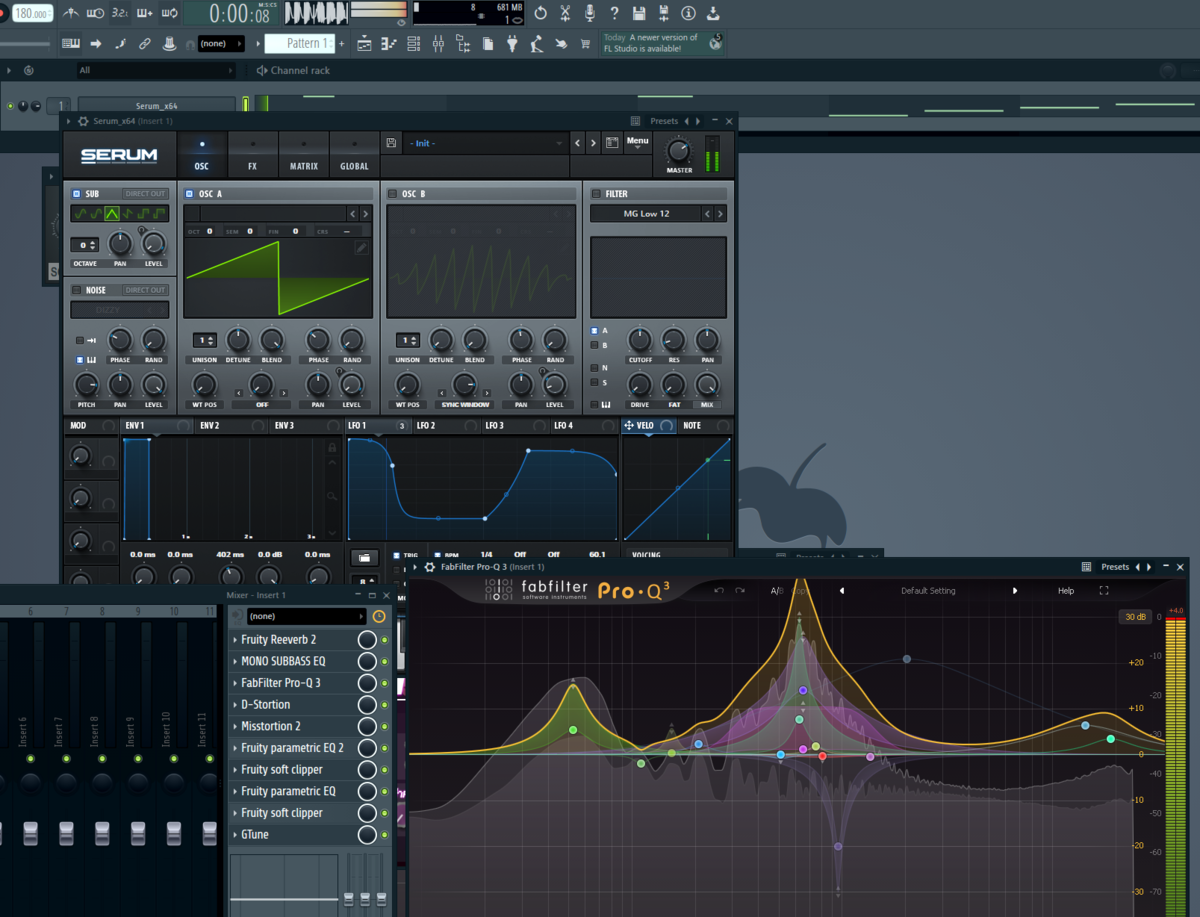1200x917 pixels.
Task: Open the mixer input (none) dropdown
Action: pyautogui.click(x=306, y=617)
